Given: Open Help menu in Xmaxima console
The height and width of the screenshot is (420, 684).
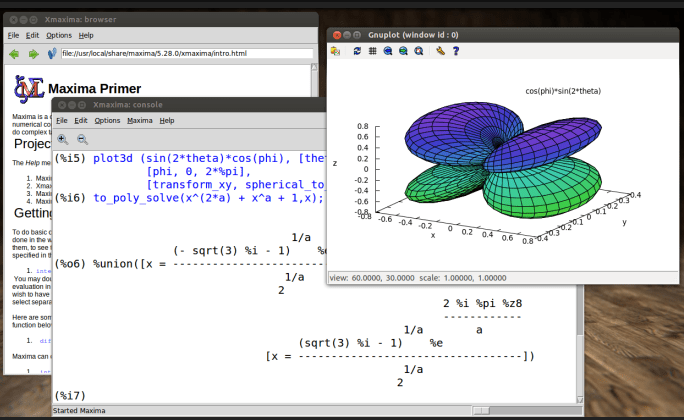Looking at the screenshot, I should coord(167,120).
